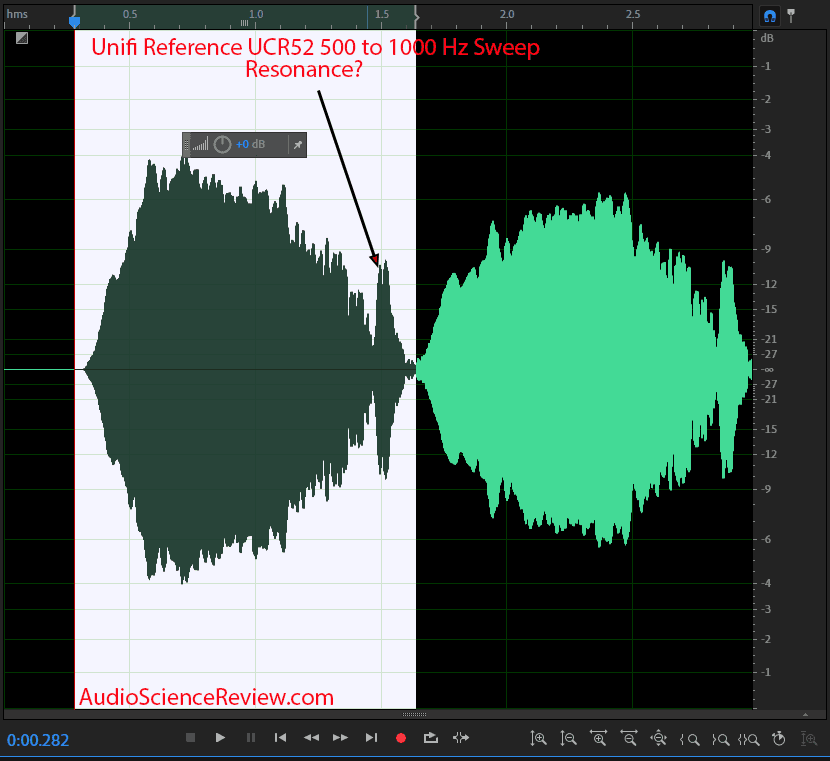This screenshot has height=761, width=830.
Task: Click the zoom timer reset icon
Action: click(x=779, y=738)
